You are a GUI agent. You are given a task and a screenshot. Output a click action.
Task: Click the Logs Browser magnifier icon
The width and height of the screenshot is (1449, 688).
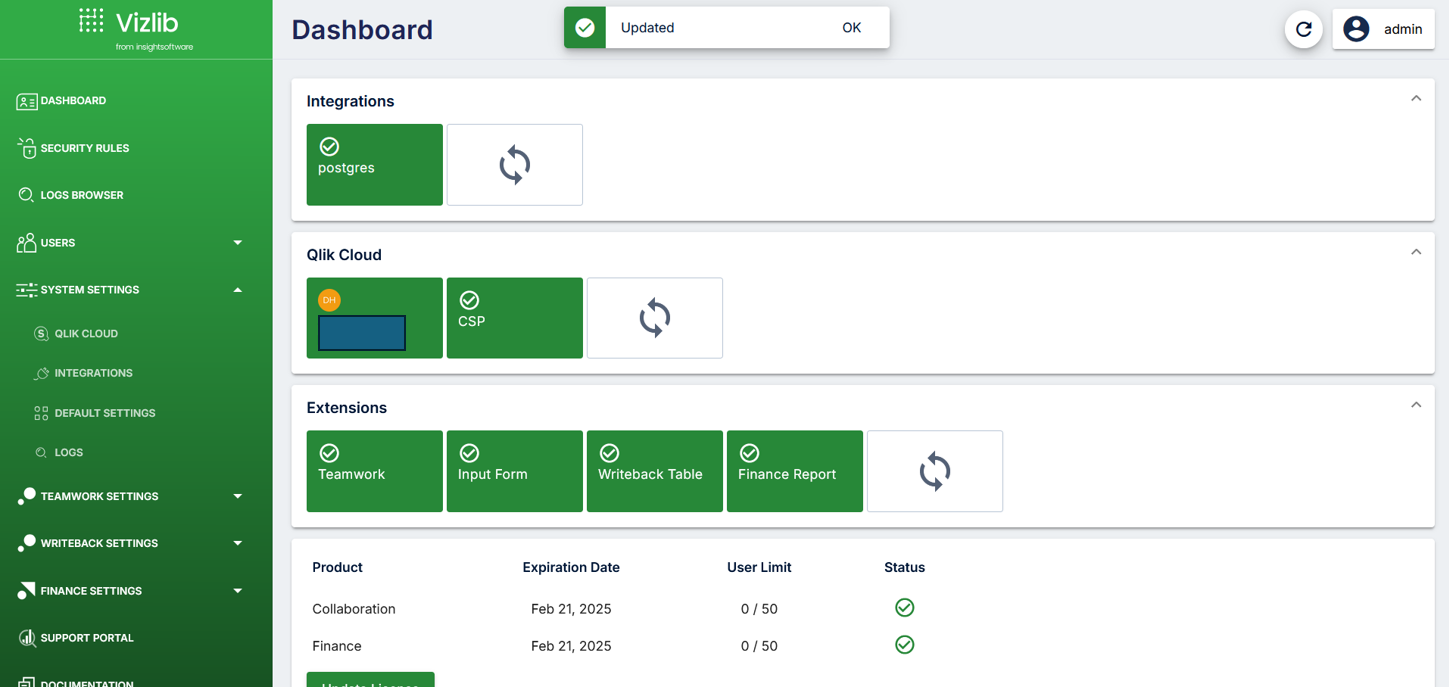click(x=27, y=195)
